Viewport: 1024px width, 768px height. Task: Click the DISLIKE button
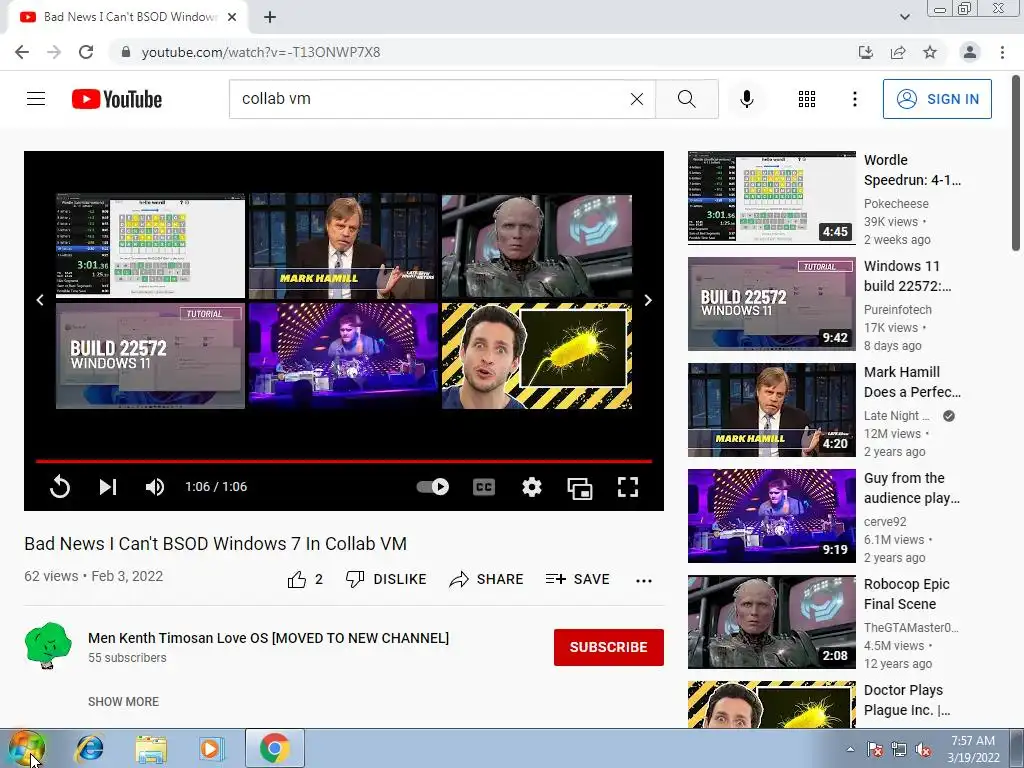386,579
